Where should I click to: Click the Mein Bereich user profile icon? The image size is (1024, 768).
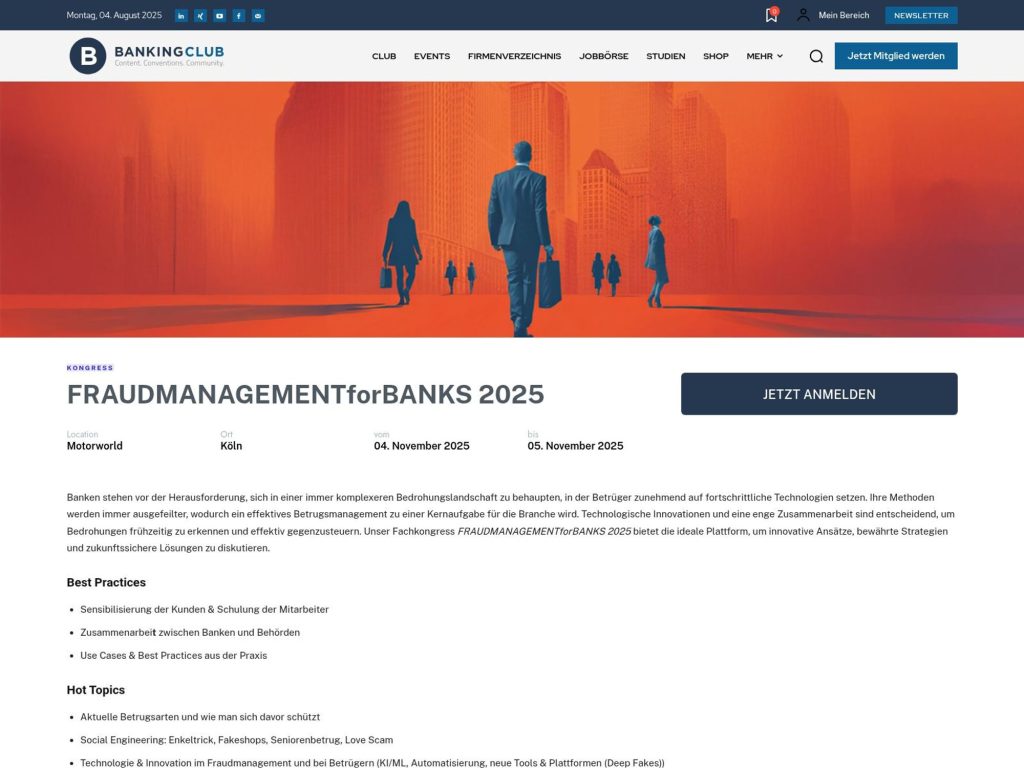(802, 15)
